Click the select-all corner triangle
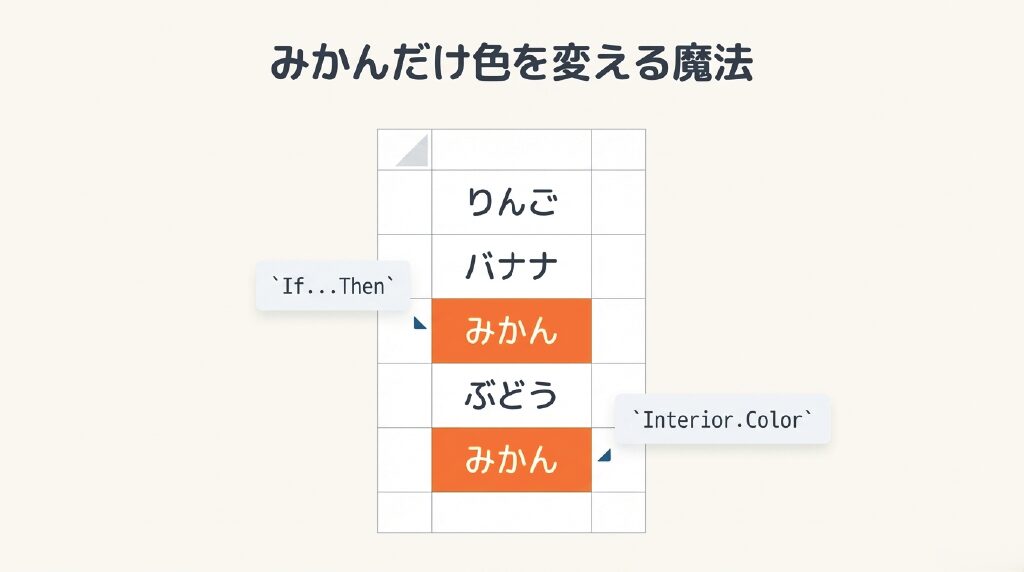This screenshot has height=572, width=1024. pyautogui.click(x=412, y=150)
